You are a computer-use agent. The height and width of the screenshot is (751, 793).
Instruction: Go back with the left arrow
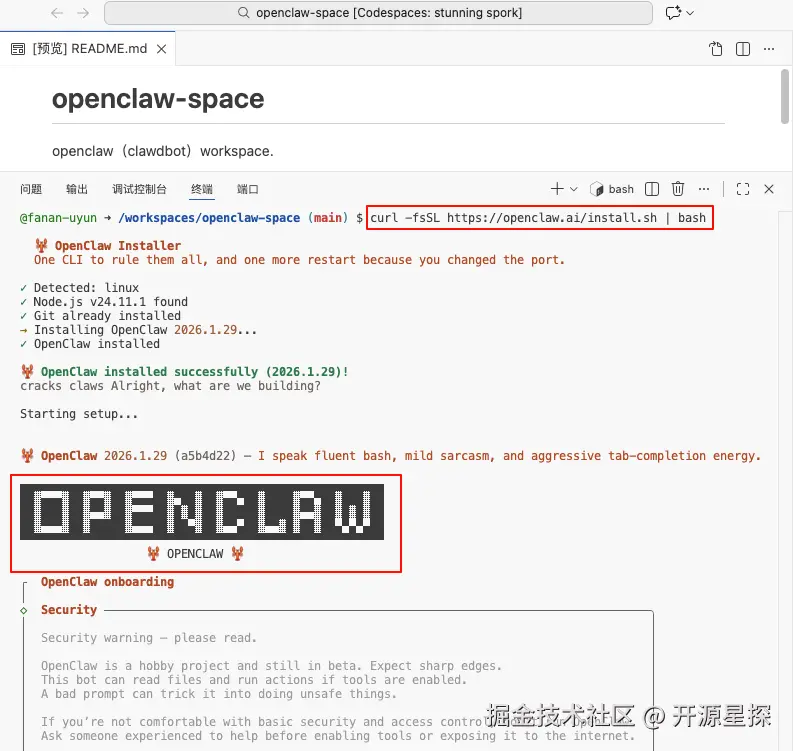pyautogui.click(x=57, y=13)
